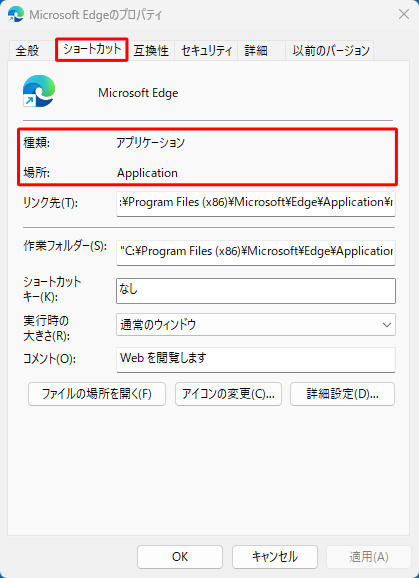Click the コメント field with Web を閲覧します
Image resolution: width=419 pixels, height=578 pixels.
(256, 359)
